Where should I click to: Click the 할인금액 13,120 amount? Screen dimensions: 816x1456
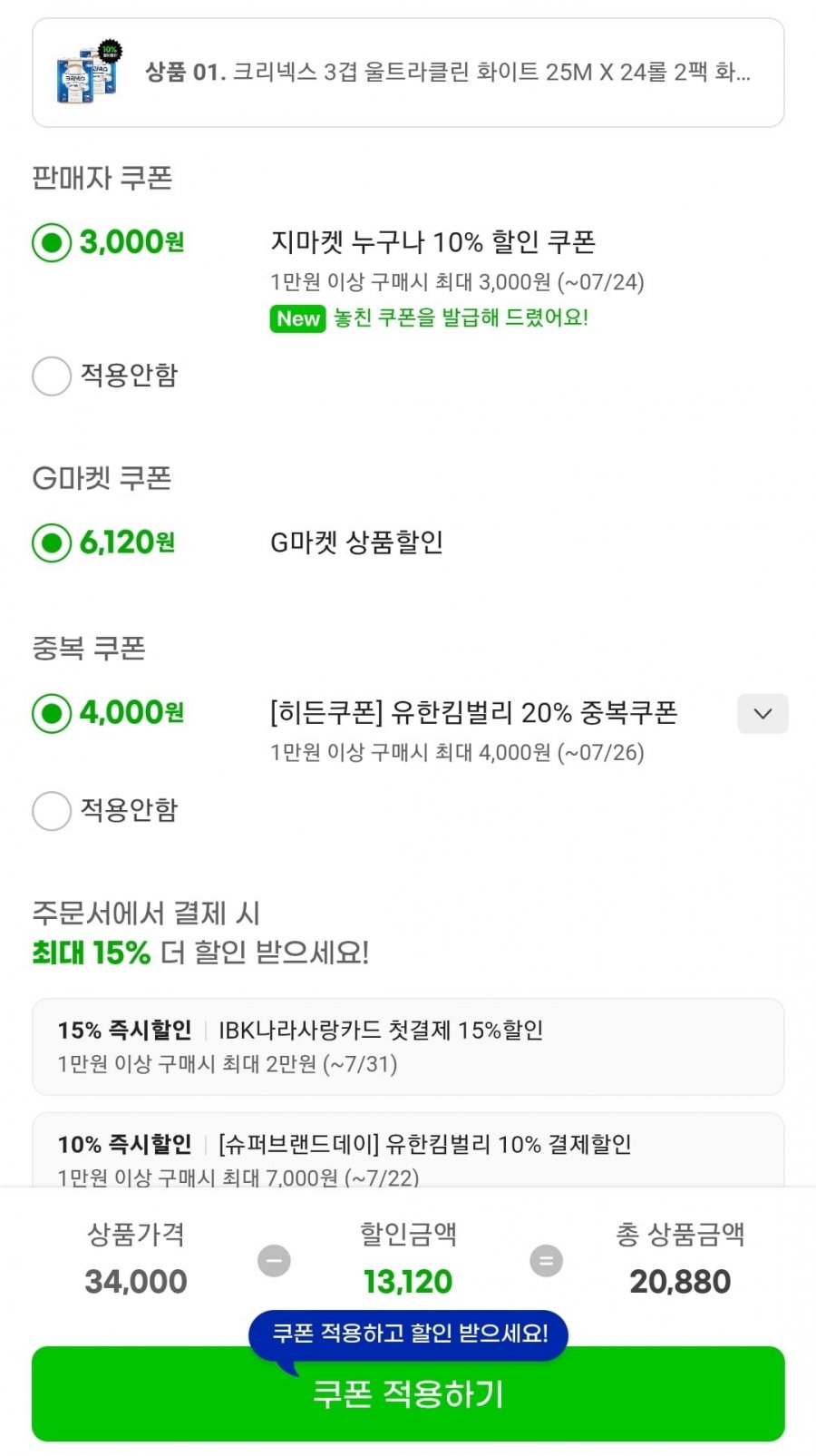[408, 1281]
